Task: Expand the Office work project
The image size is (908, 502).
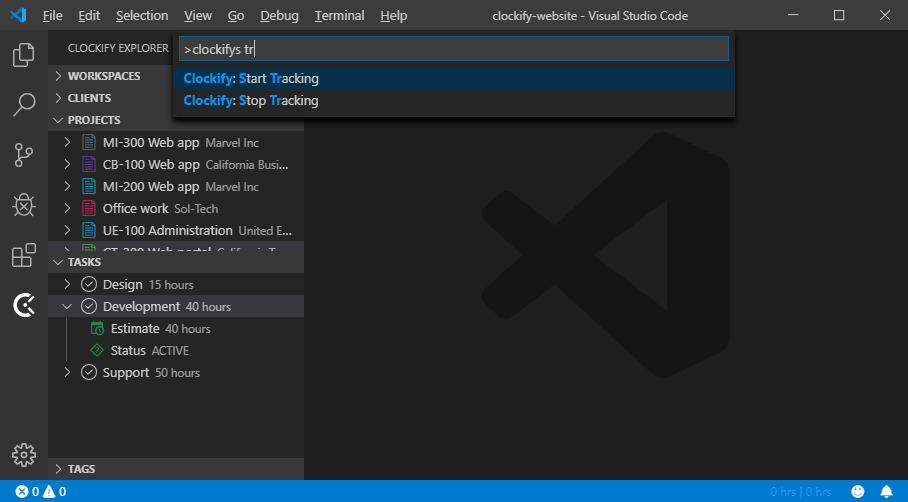Action: tap(67, 208)
